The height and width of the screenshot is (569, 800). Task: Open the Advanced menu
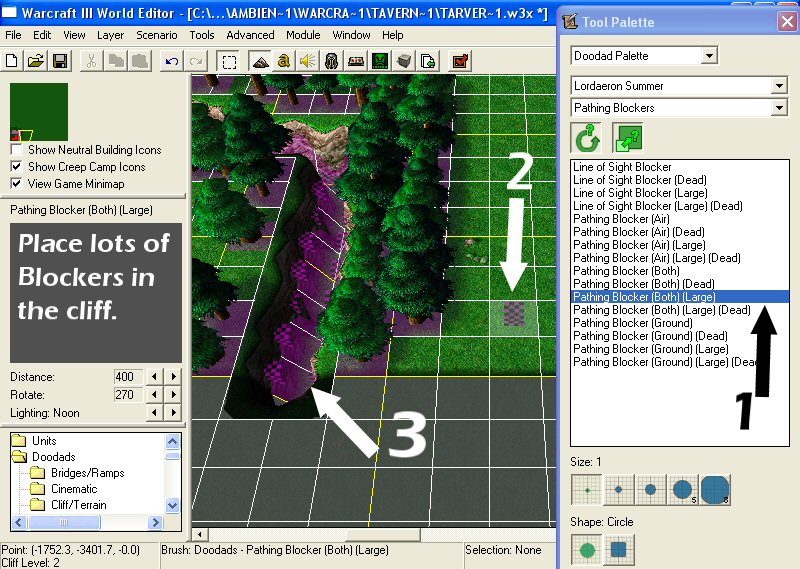pos(250,35)
